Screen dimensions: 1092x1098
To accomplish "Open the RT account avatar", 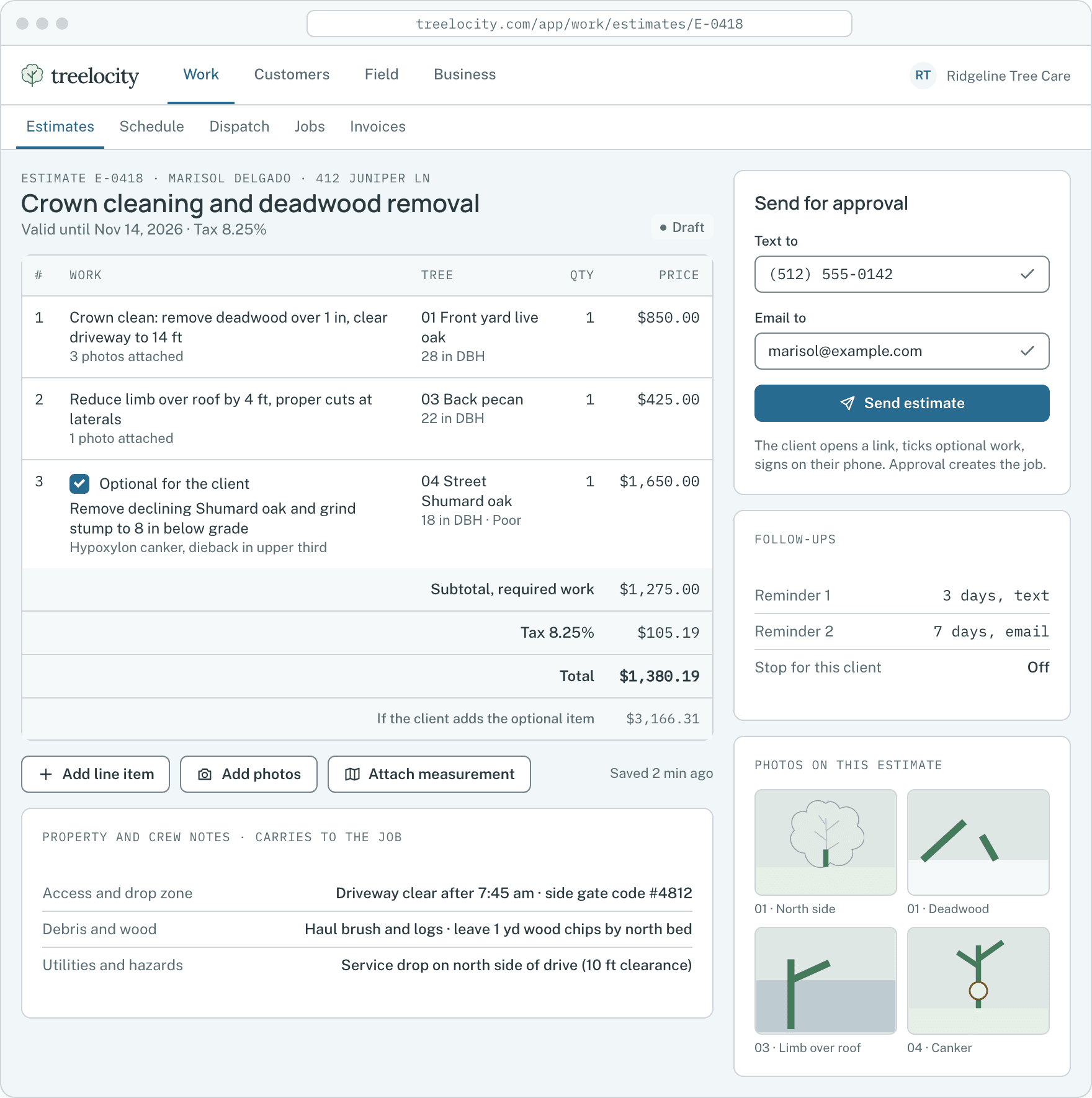I will coord(923,76).
